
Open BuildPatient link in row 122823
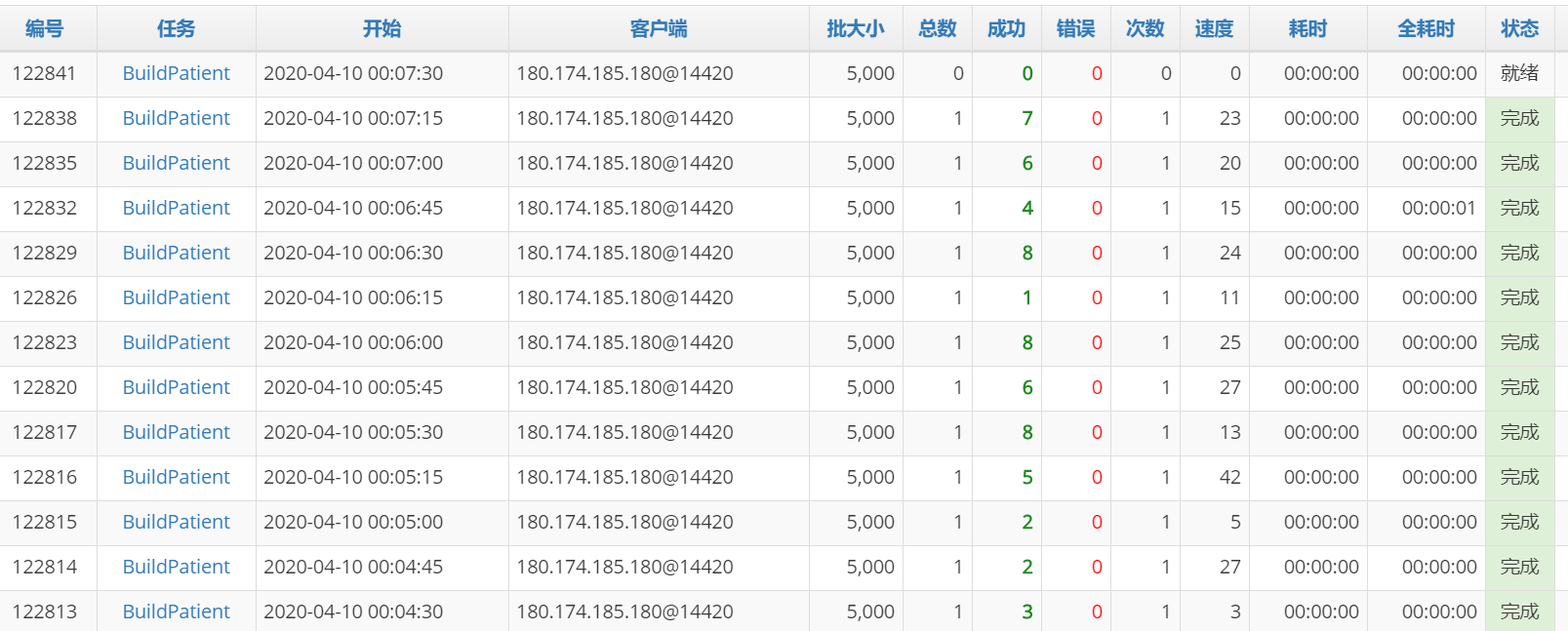click(177, 343)
